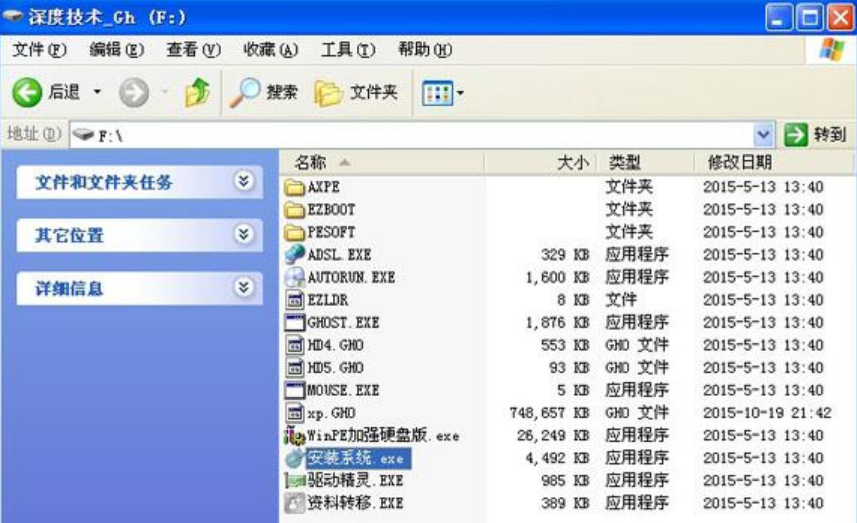Toggle the Folders pane button
This screenshot has height=523, width=857.
[x=356, y=92]
